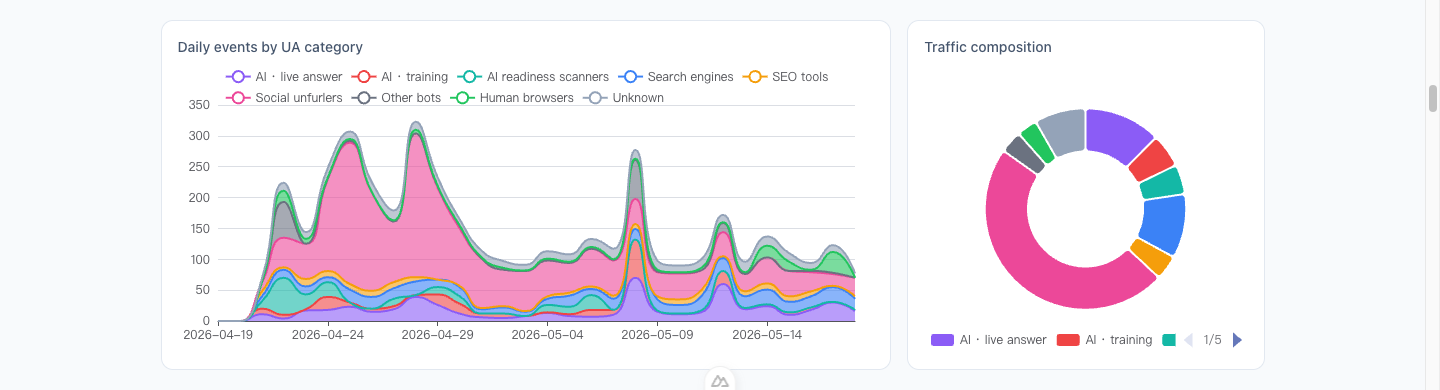This screenshot has height=390, width=1440.
Task: Toggle Search engines series in area chart legend
Action: [x=676, y=76]
